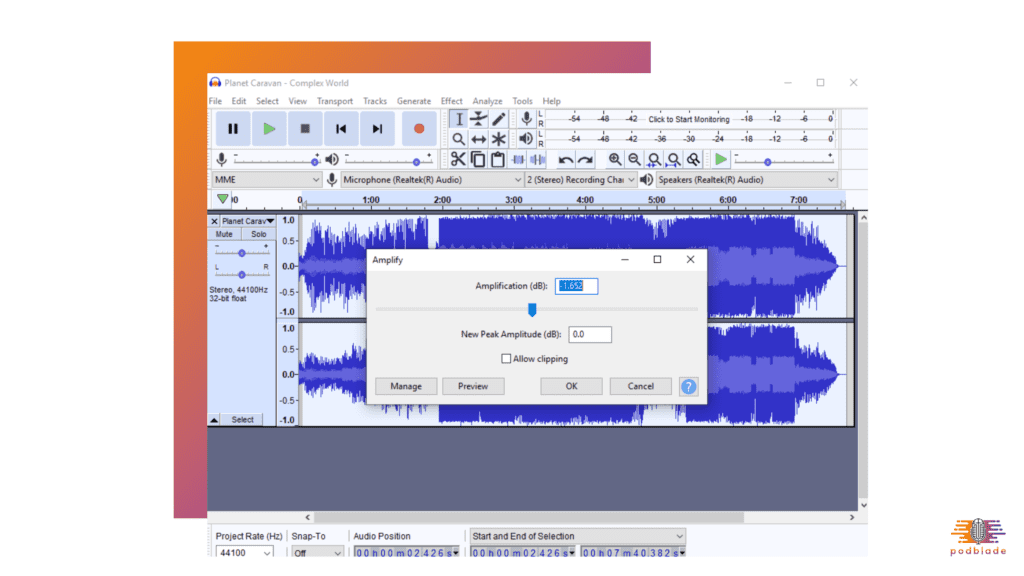Screen dimensions: 1024x576
Task: Choose the Multi-Tool asterisk icon
Action: click(x=498, y=138)
